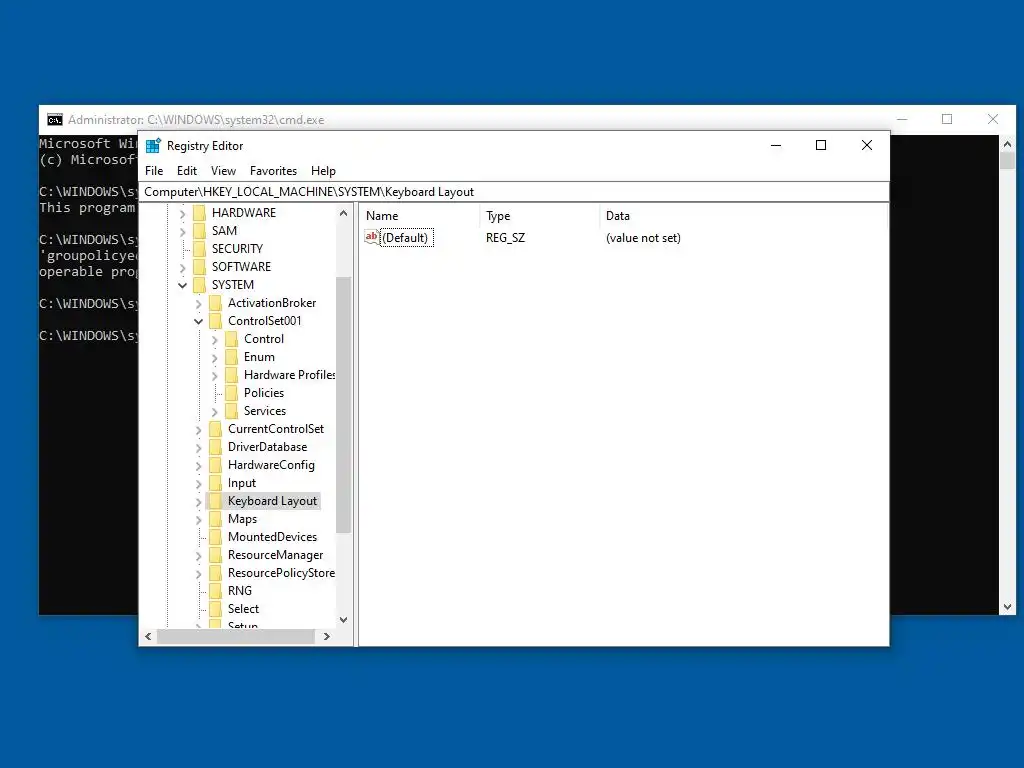This screenshot has height=768, width=1024.
Task: Click cmd window scroll up arrow
Action: click(1007, 144)
